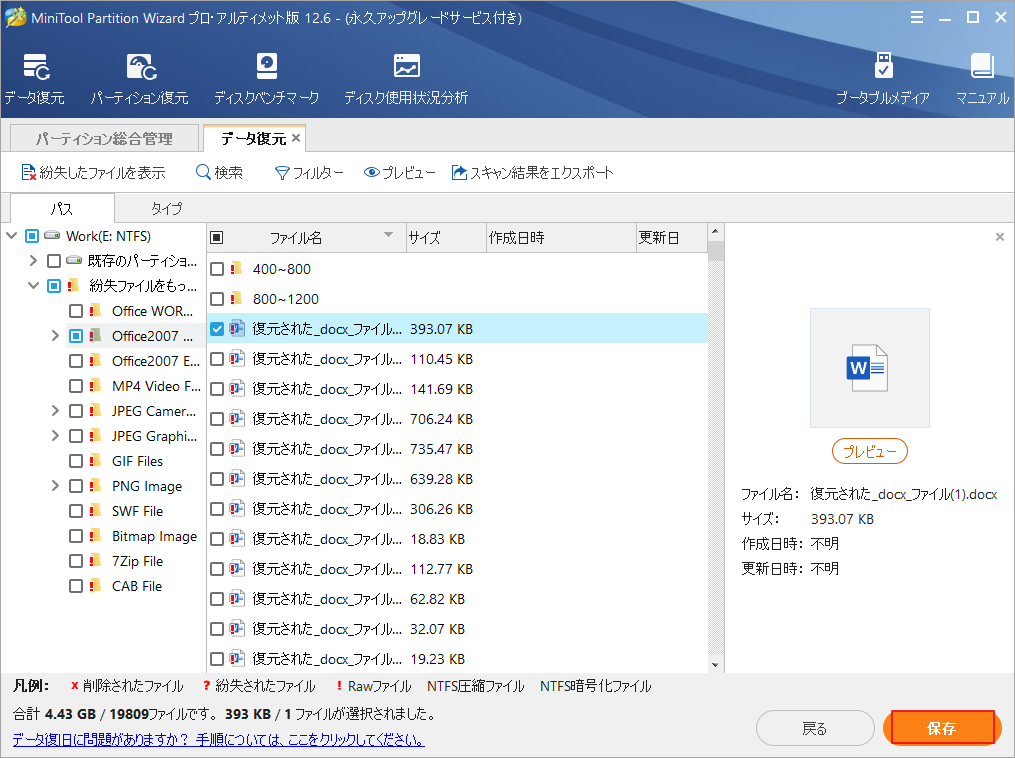Expand the 既存のパーティション tree node
The image size is (1015, 758).
point(33,260)
